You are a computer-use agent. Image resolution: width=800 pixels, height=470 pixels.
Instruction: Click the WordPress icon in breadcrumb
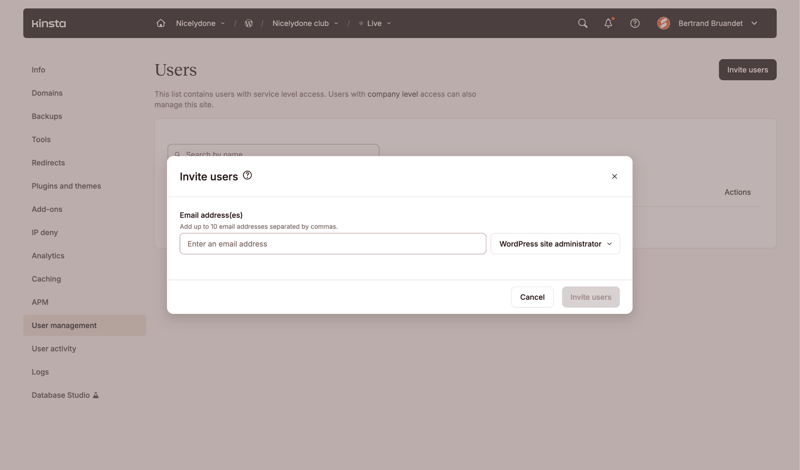248,23
